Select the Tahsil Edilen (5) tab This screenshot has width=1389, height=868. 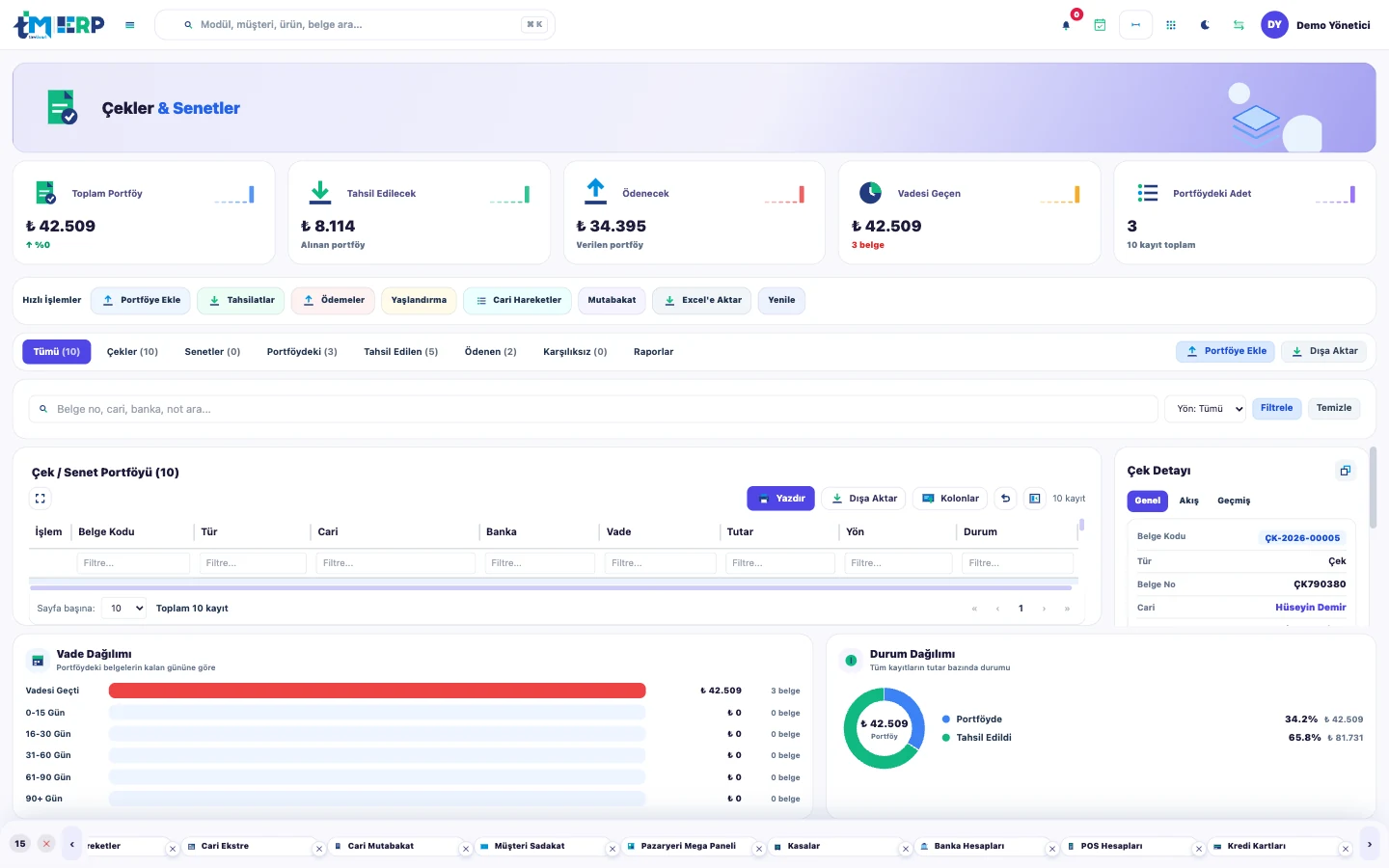click(401, 352)
